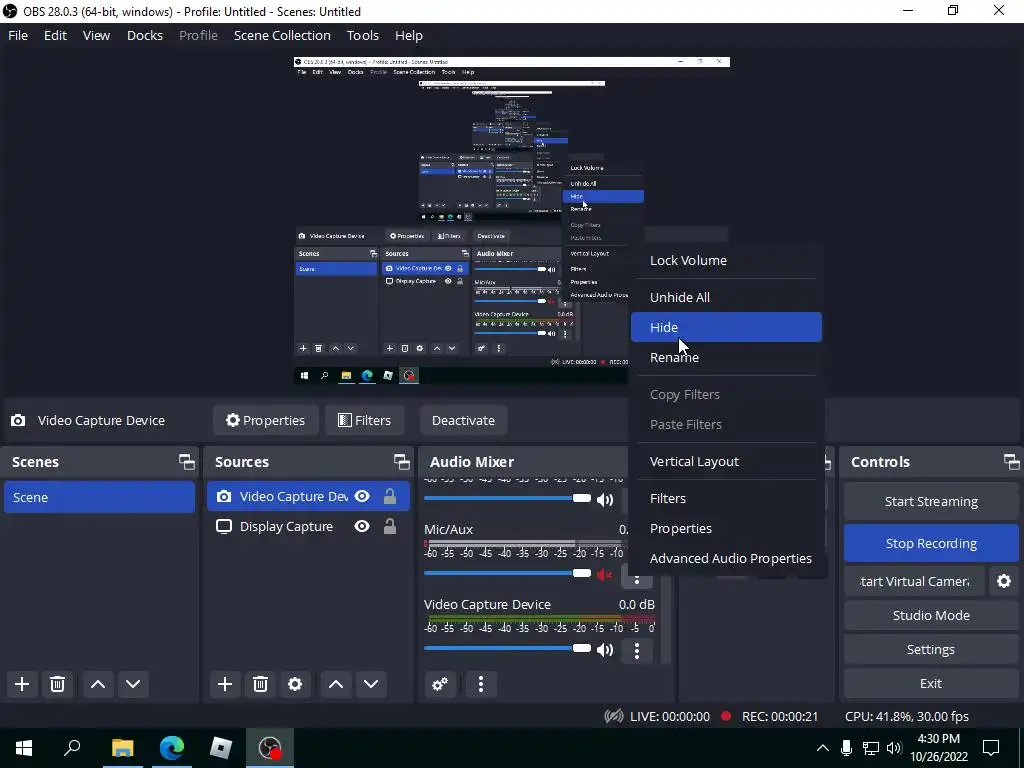Mute the top audio mixer channel
The image size is (1024, 768).
pyautogui.click(x=605, y=500)
